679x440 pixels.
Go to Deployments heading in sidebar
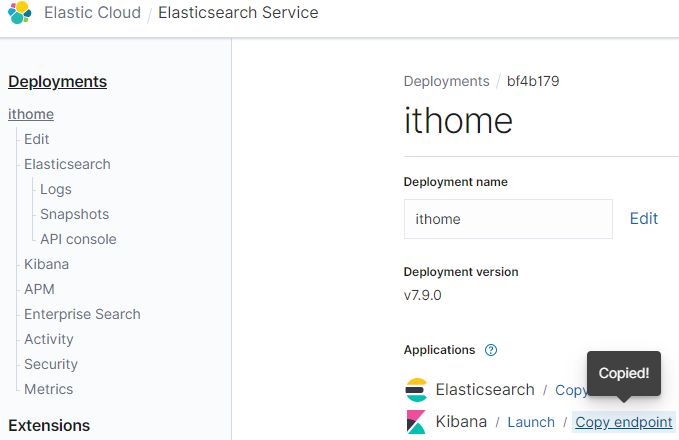point(58,81)
